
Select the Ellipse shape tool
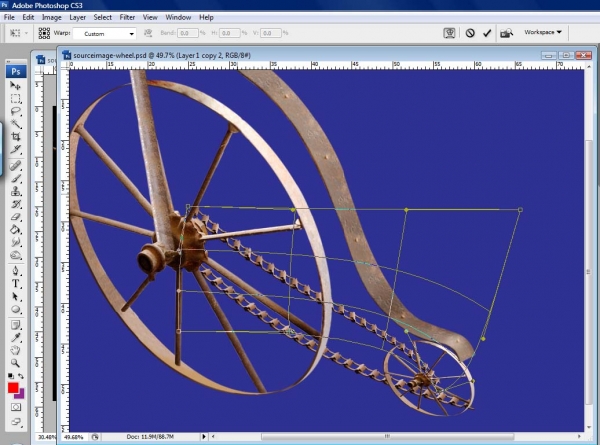[15, 309]
